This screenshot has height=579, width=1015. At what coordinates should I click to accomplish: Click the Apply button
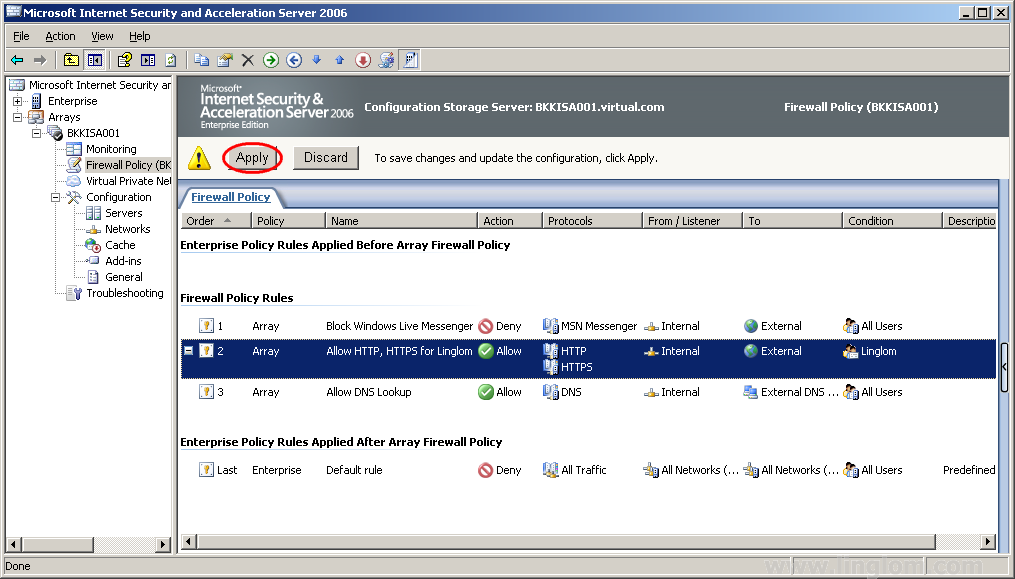coord(252,157)
